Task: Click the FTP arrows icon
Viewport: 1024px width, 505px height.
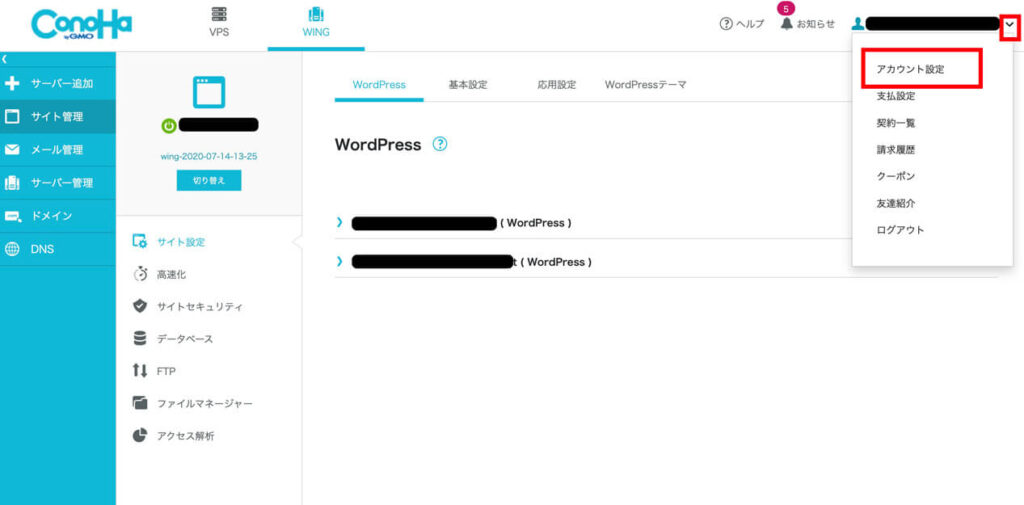Action: point(140,371)
